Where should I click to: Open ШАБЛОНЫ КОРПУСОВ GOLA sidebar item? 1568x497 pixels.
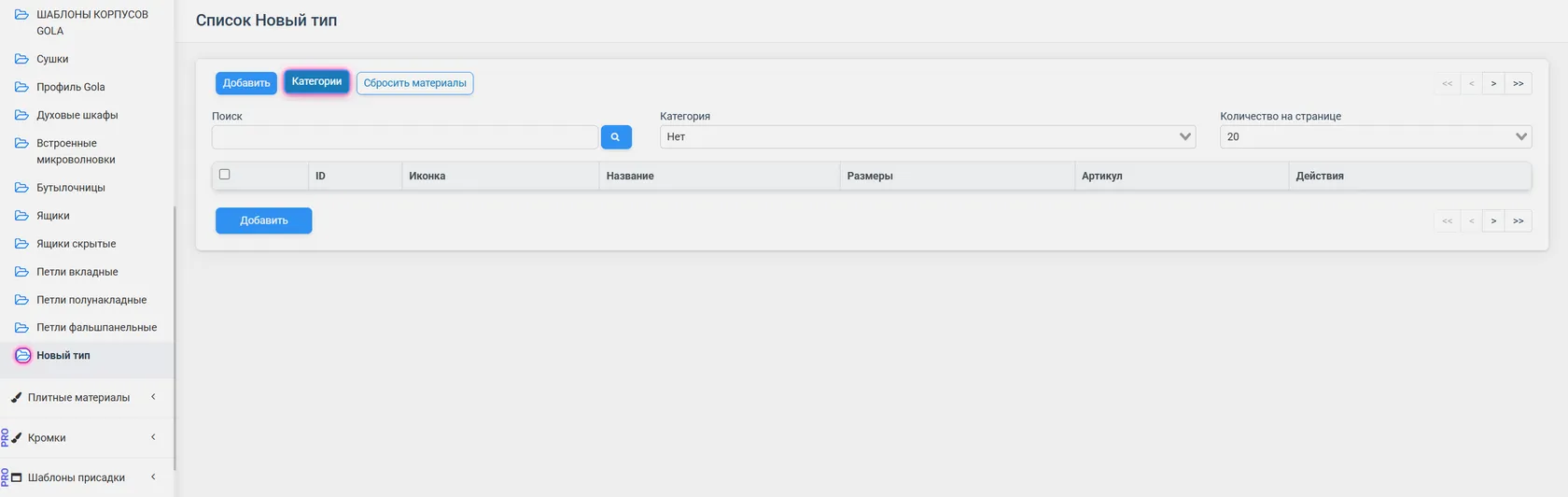92,22
